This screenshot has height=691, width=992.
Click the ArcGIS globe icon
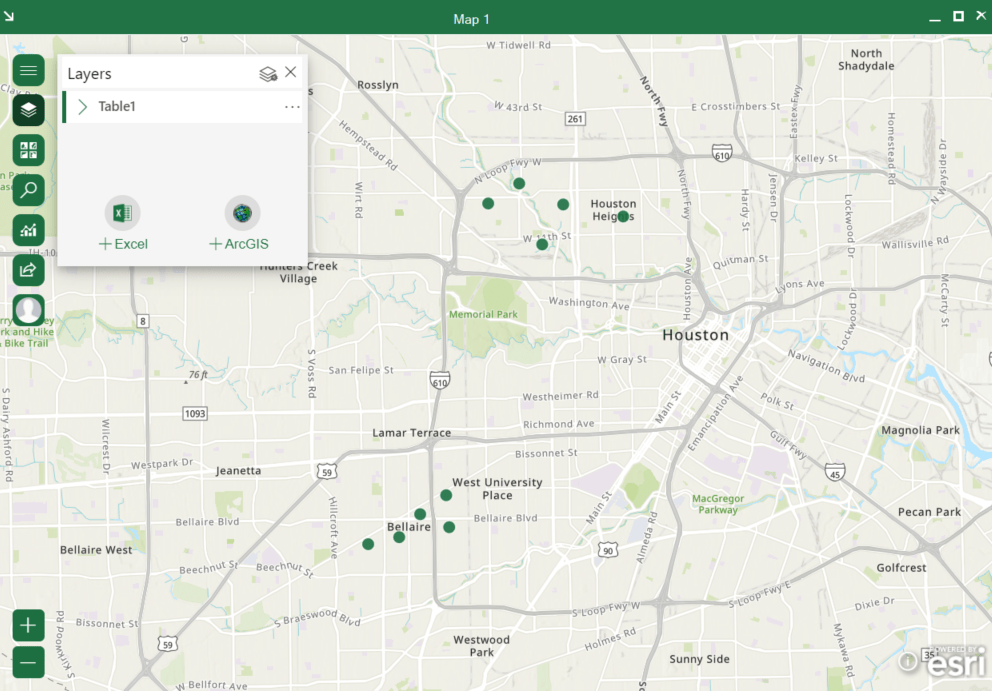242,213
